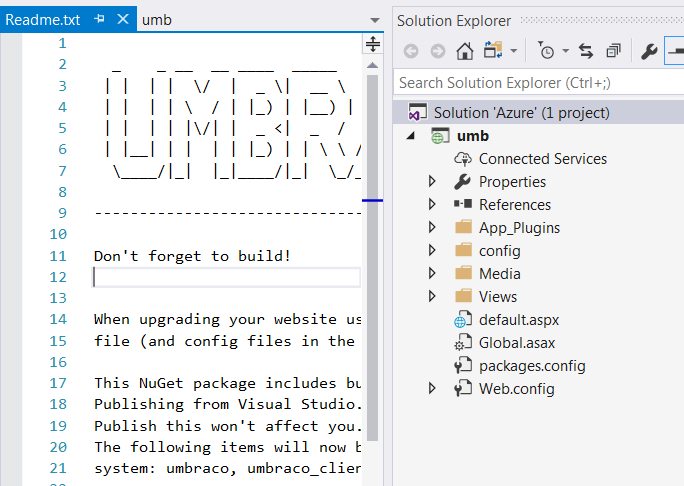The width and height of the screenshot is (684, 486).
Task: Click the Properties wrench icon in tree
Action: (462, 181)
